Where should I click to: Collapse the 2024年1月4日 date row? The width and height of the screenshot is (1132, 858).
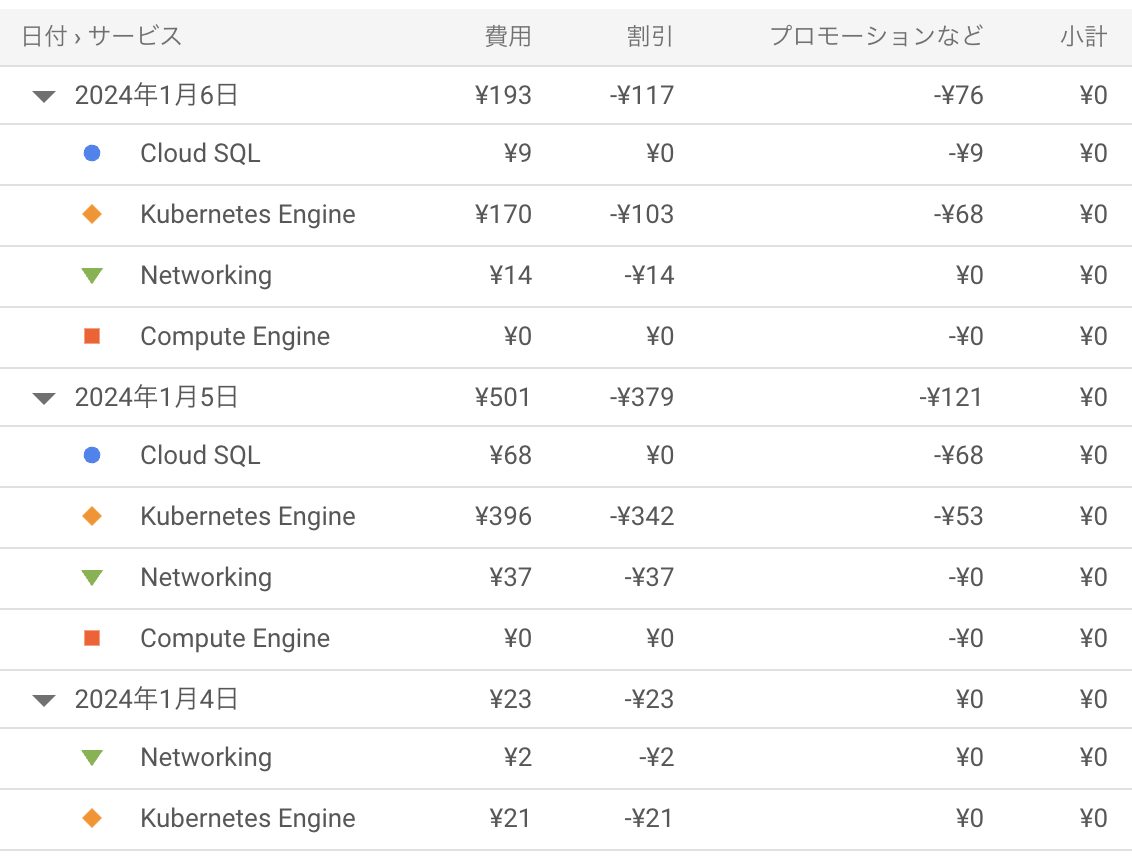click(x=43, y=701)
